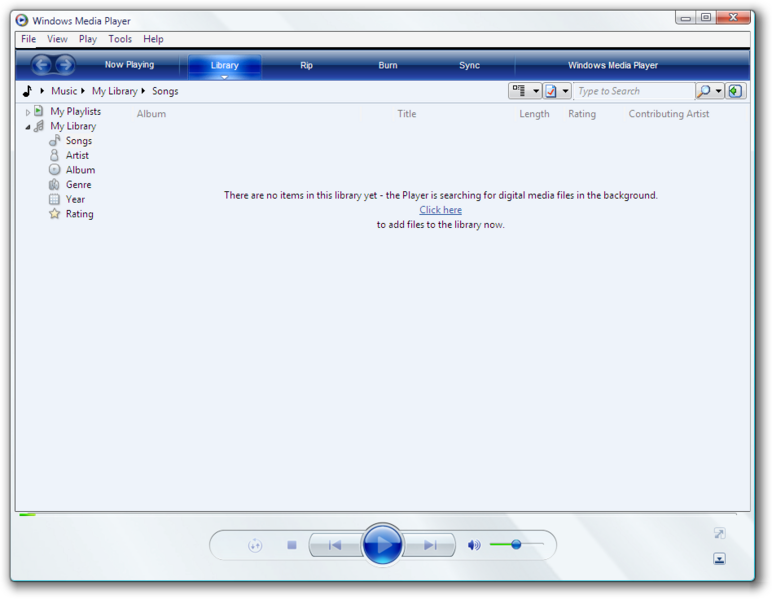Screen dimensions: 772x599
Task: Start playback with the Play button
Action: [x=382, y=544]
